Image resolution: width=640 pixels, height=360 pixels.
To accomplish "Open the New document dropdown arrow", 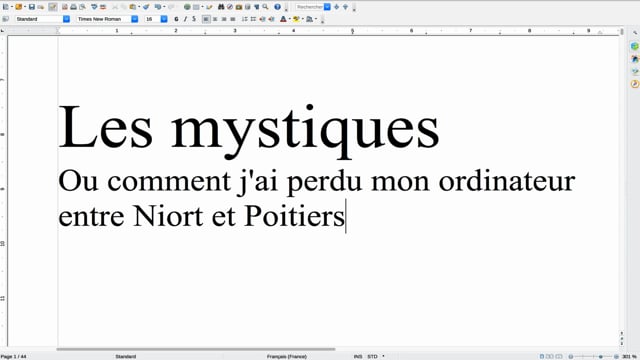I will click(12, 7).
